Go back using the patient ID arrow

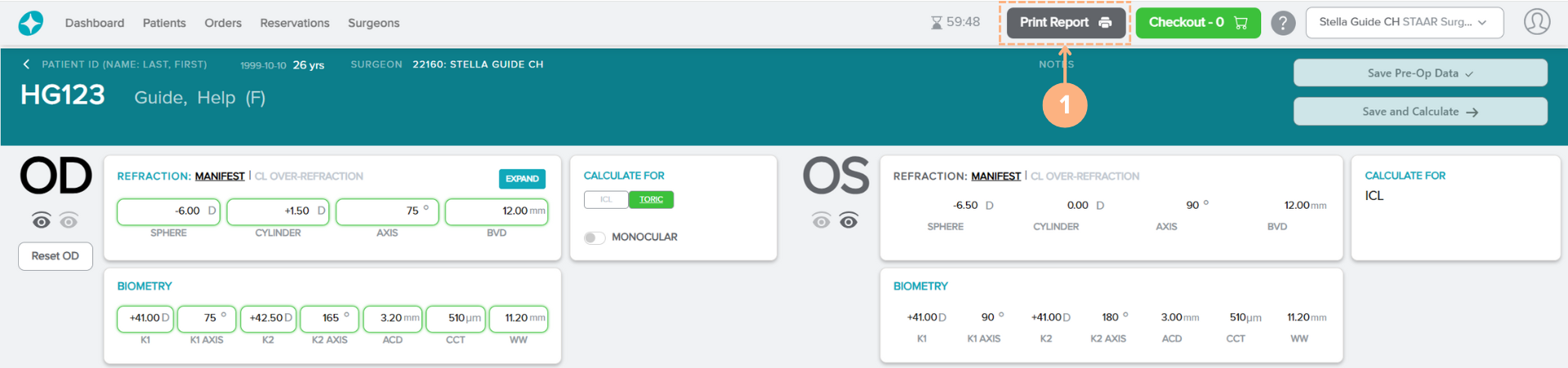[26, 64]
